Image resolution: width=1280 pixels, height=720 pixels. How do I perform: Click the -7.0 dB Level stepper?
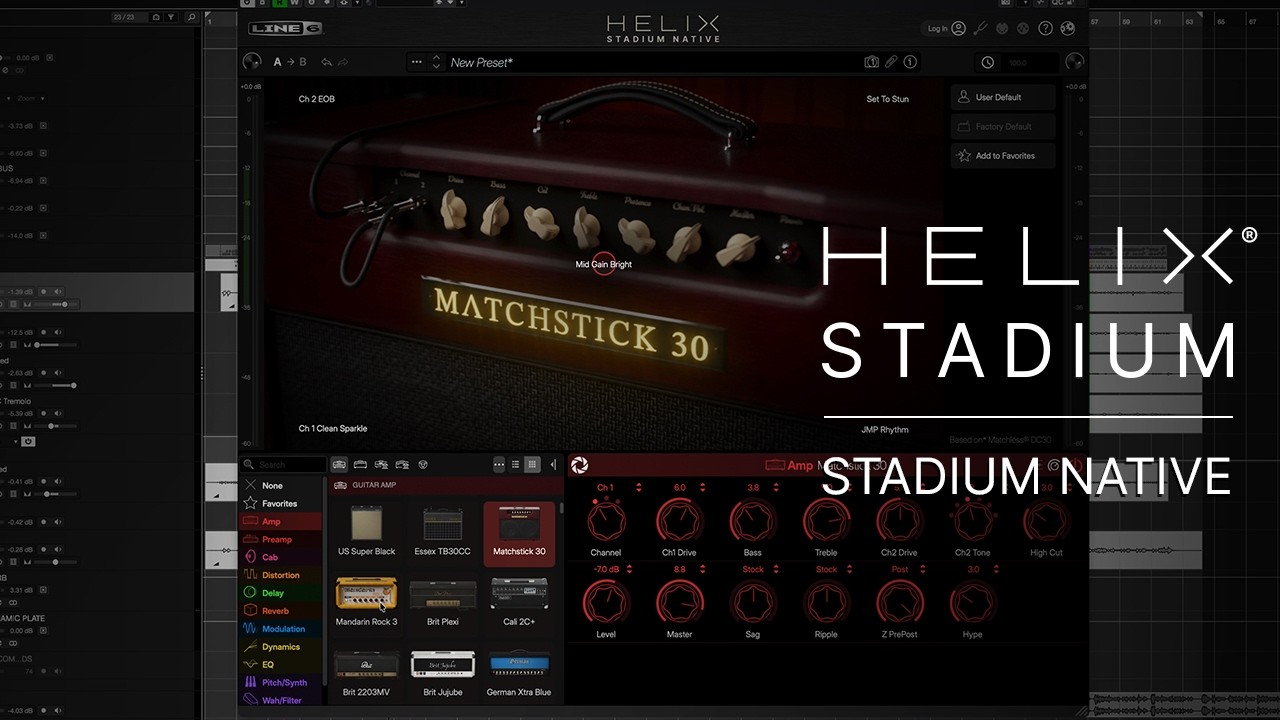(x=628, y=570)
